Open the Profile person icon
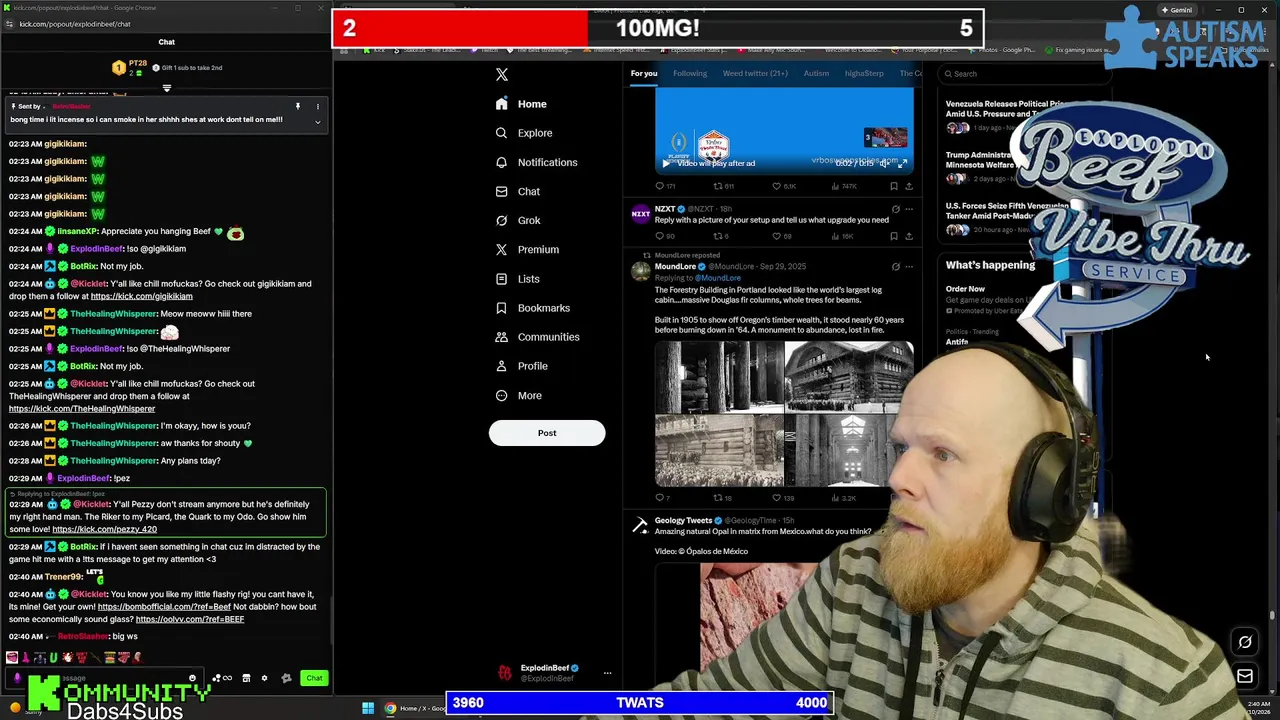This screenshot has height=720, width=1280. pos(502,366)
